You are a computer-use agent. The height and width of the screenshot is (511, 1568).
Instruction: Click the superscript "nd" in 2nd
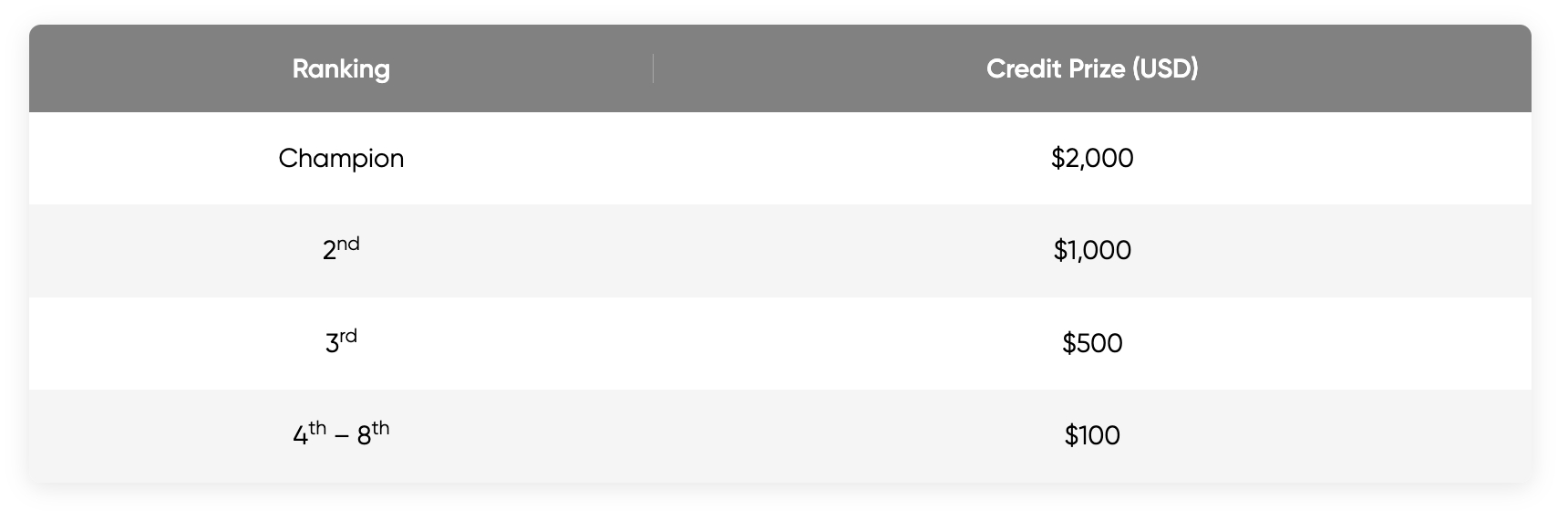coord(348,244)
